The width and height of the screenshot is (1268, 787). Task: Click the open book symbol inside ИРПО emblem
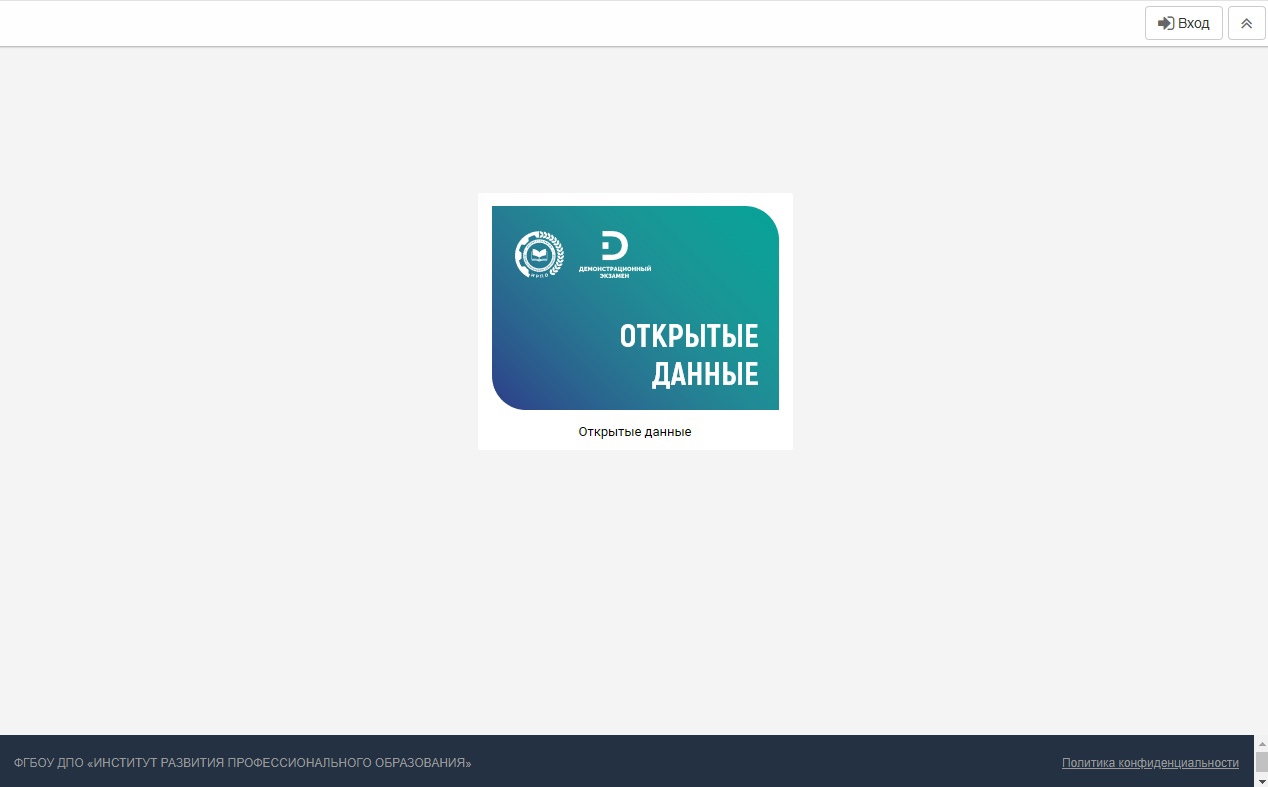(x=539, y=255)
